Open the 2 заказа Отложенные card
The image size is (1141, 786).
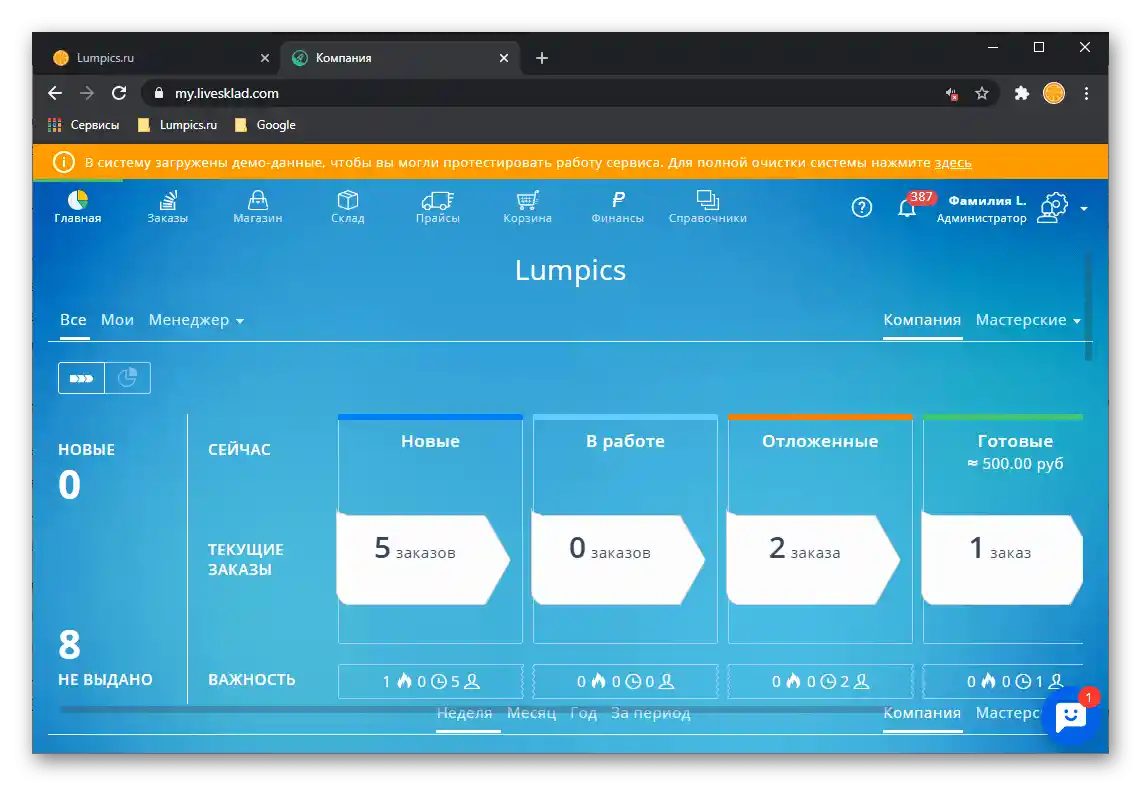click(813, 559)
